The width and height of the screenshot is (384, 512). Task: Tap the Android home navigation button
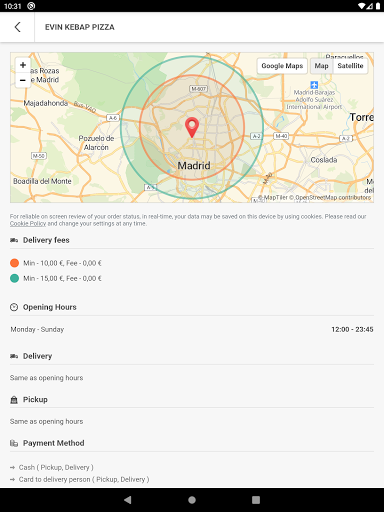pyautogui.click(x=192, y=500)
